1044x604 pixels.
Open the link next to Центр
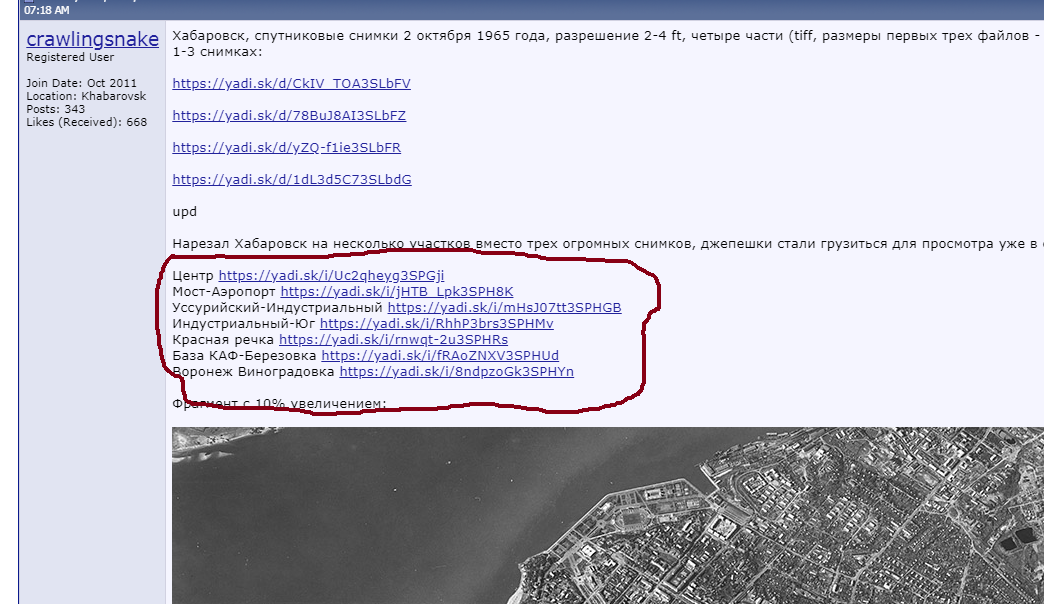(331, 275)
